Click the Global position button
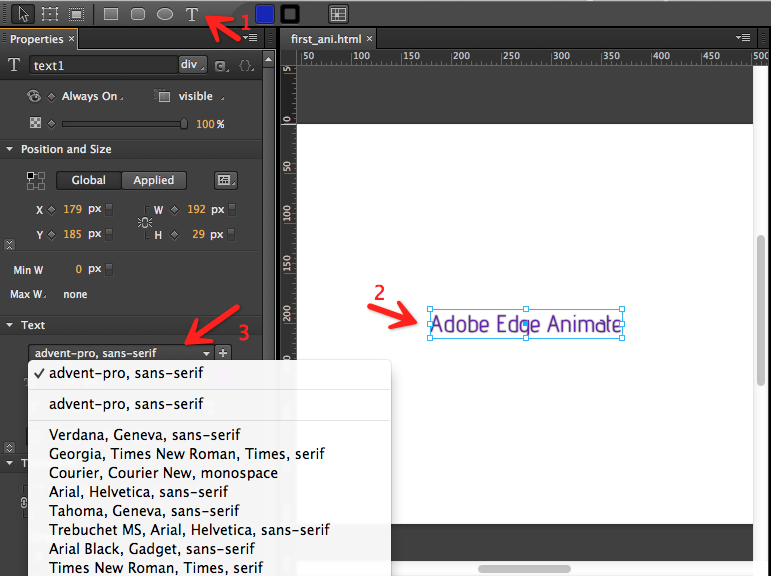This screenshot has width=771, height=576. 89,180
